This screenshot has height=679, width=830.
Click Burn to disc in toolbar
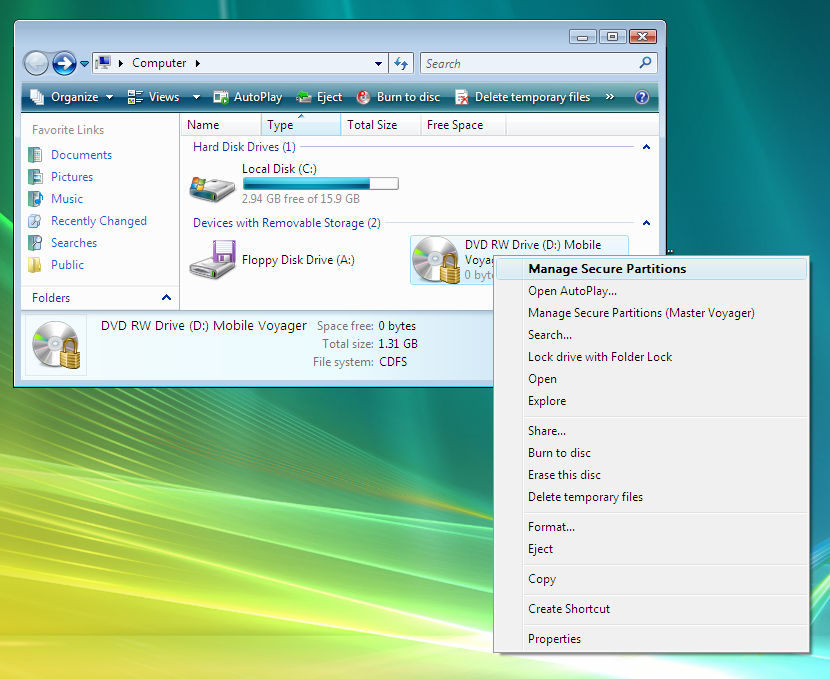[398, 97]
